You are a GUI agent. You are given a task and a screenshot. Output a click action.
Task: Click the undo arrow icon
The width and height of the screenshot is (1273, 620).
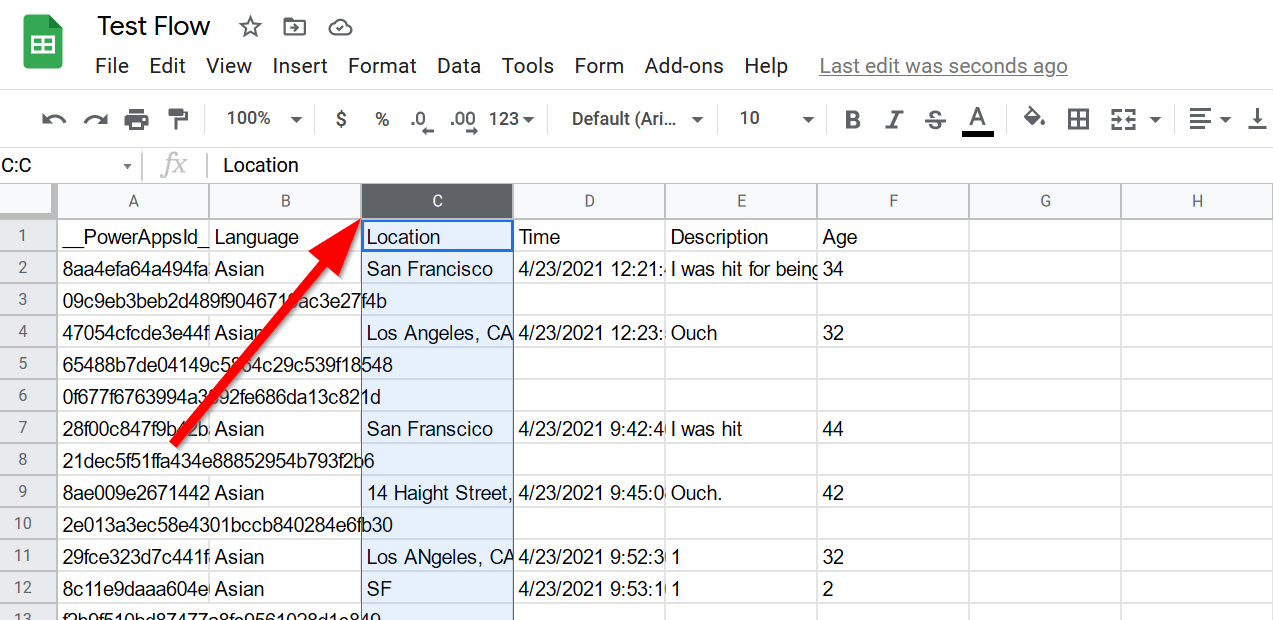tap(54, 120)
